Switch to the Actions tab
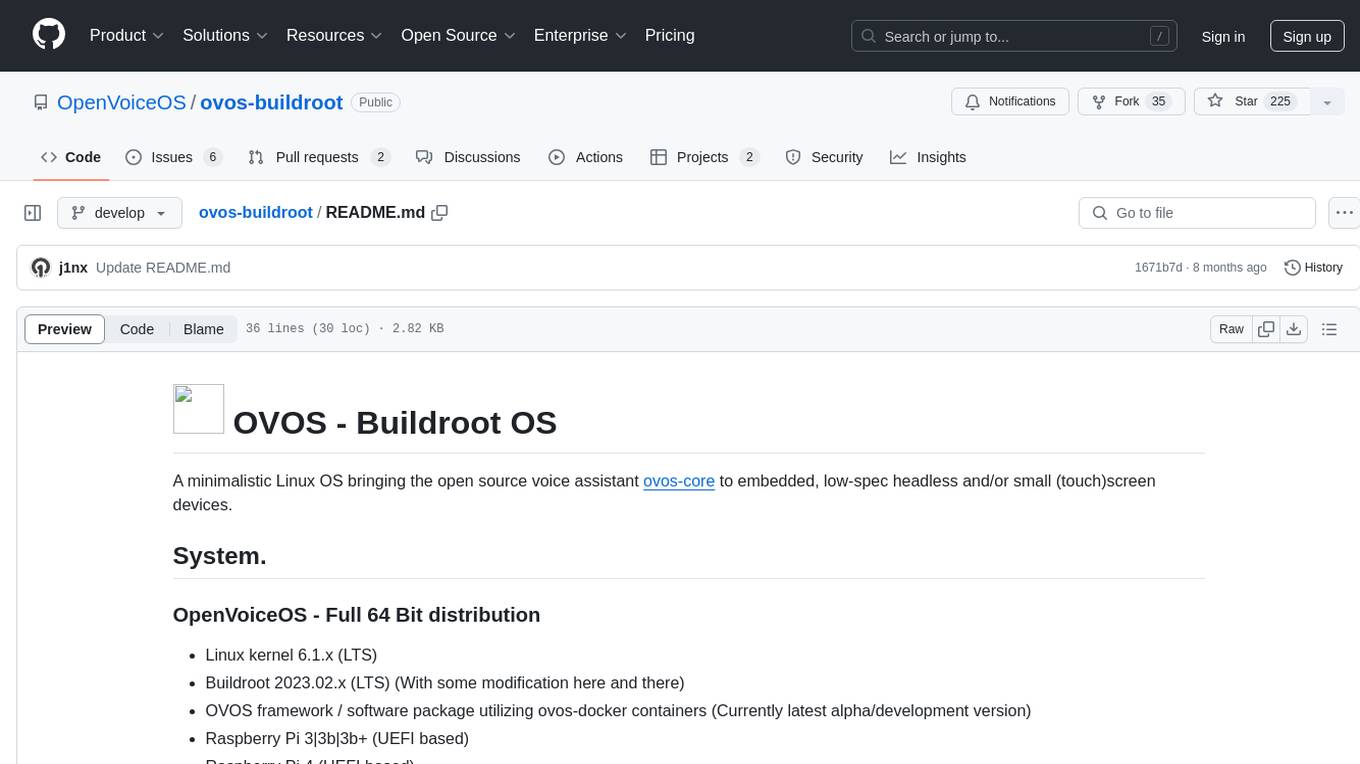Screen dimensions: 1360x764 [586, 157]
